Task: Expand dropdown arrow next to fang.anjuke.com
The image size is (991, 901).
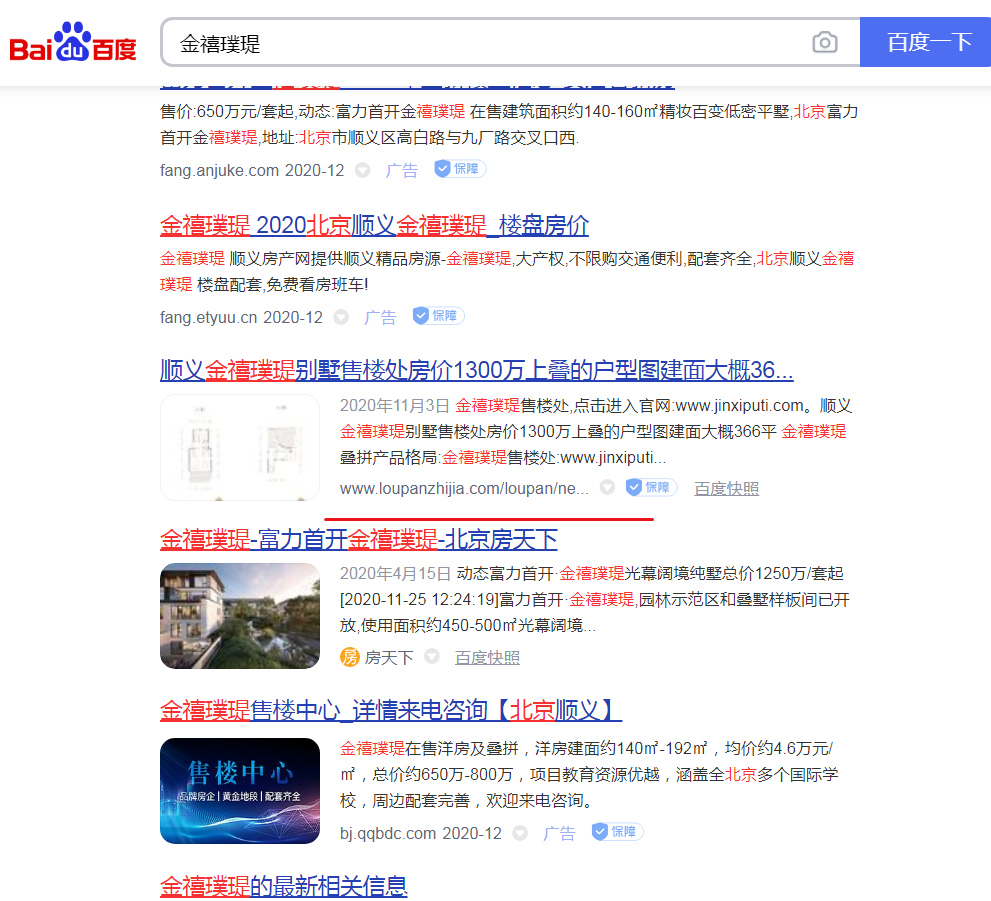Action: [x=362, y=170]
